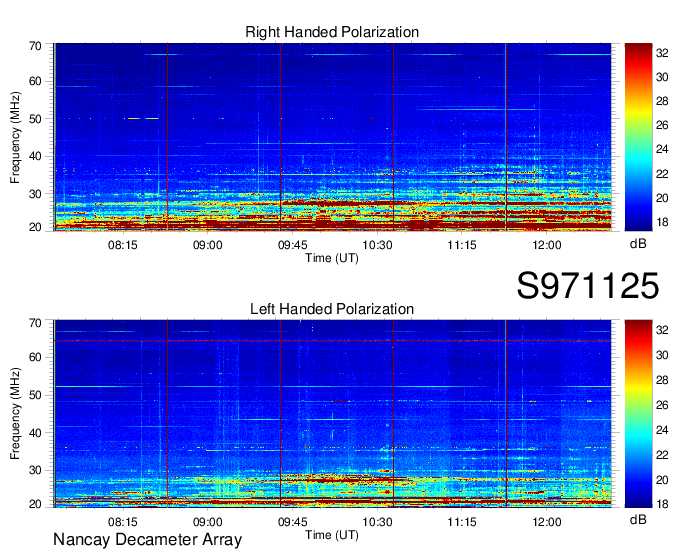Click the 70 MHz tick on bottom plot
Screen dimensions: 680x552
[36, 323]
